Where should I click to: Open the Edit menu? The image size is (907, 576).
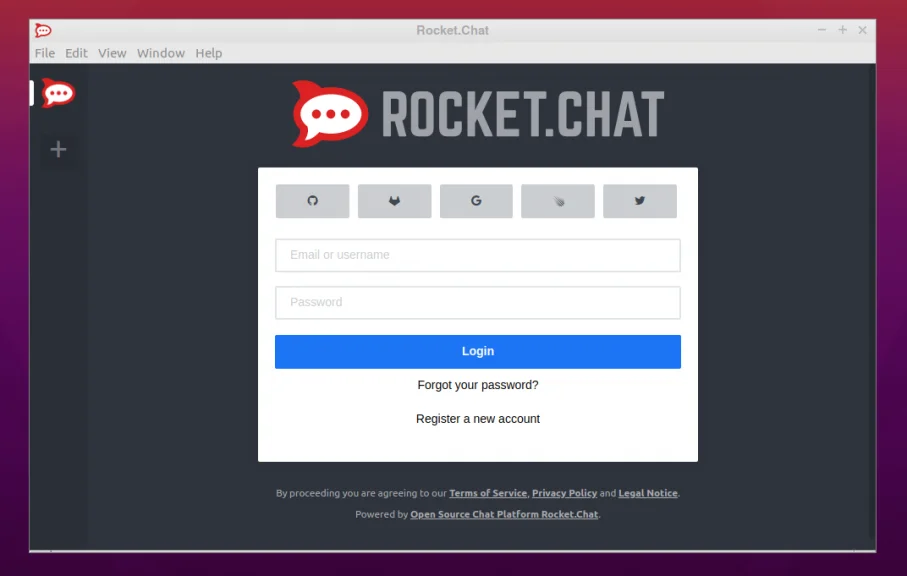(76, 53)
